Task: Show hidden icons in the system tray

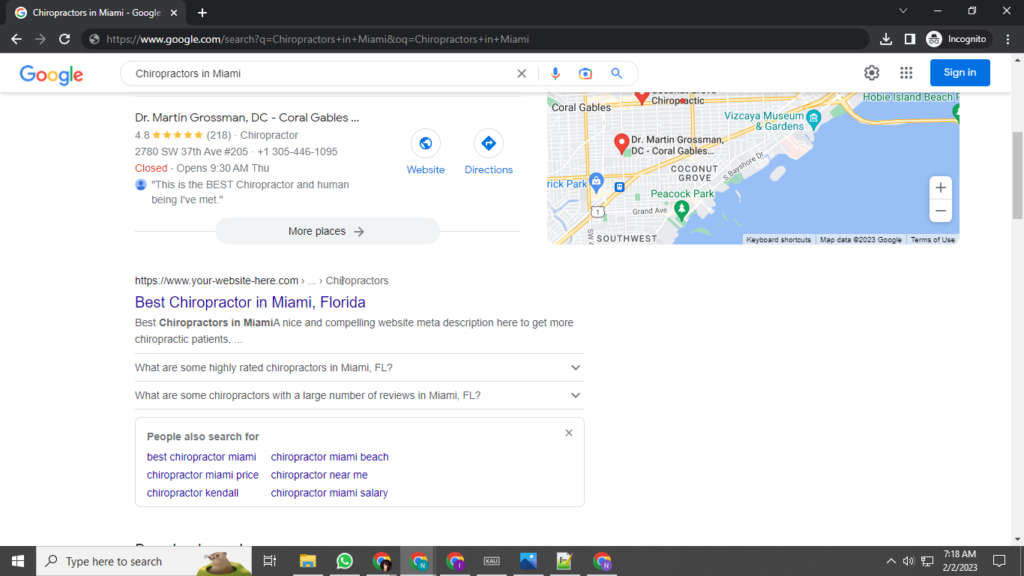Action: click(x=890, y=561)
